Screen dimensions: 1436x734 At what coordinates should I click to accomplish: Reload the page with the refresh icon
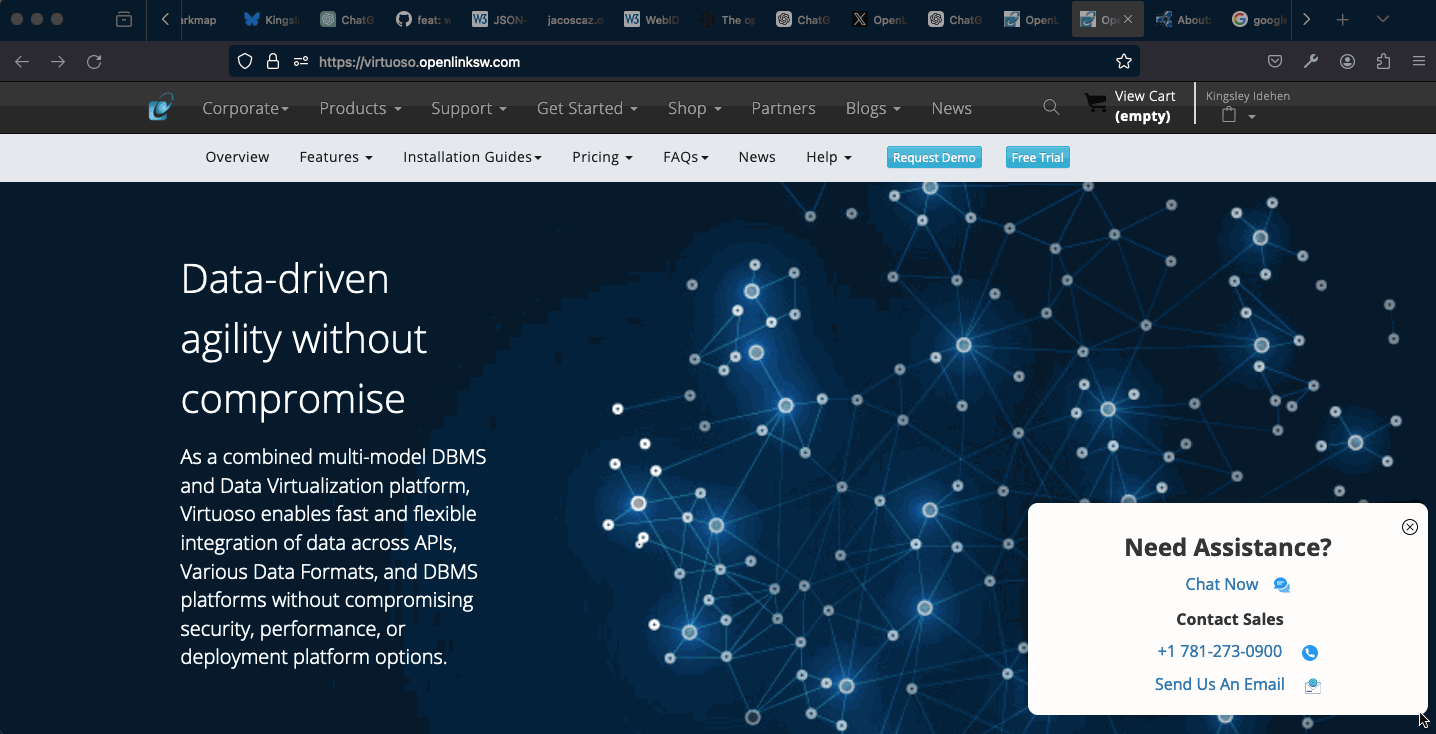pyautogui.click(x=94, y=62)
